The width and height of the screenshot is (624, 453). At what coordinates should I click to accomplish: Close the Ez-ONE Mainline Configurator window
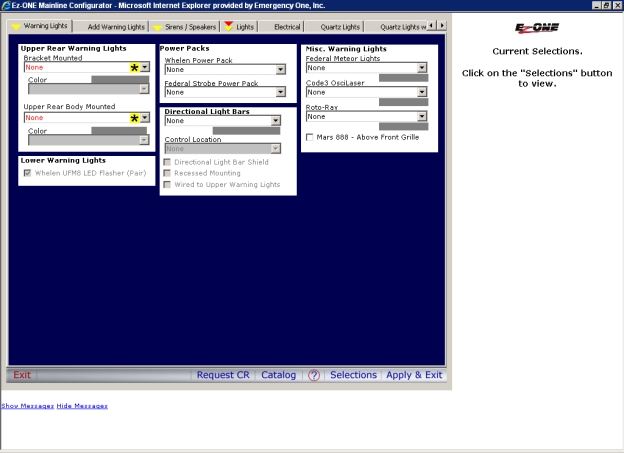618,5
